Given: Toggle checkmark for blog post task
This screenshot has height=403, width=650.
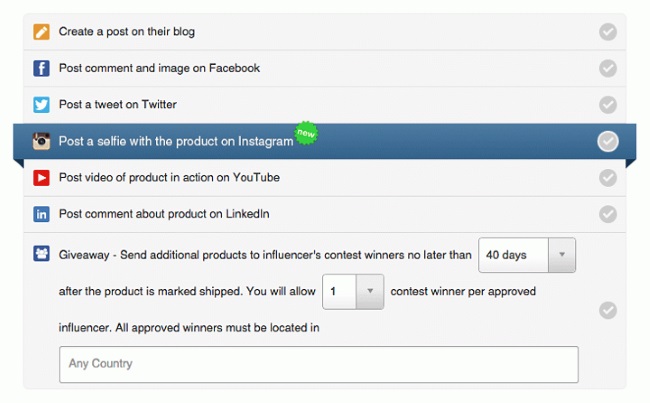Looking at the screenshot, I should [608, 32].
